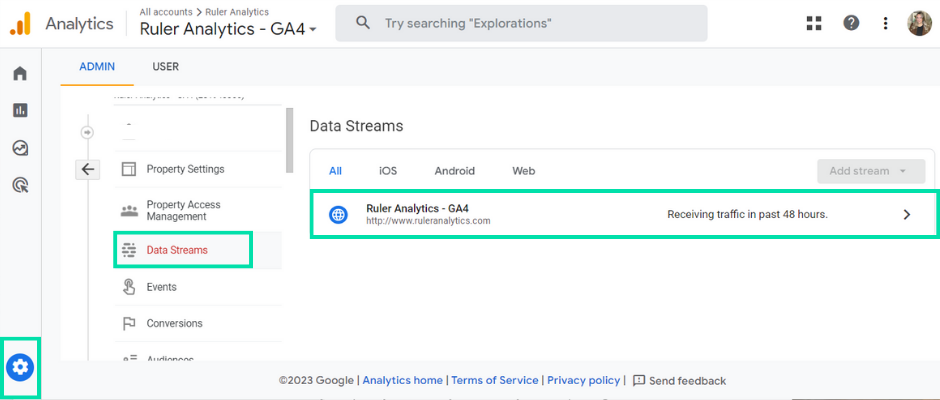Open Explore icon in left sidebar

(20, 148)
